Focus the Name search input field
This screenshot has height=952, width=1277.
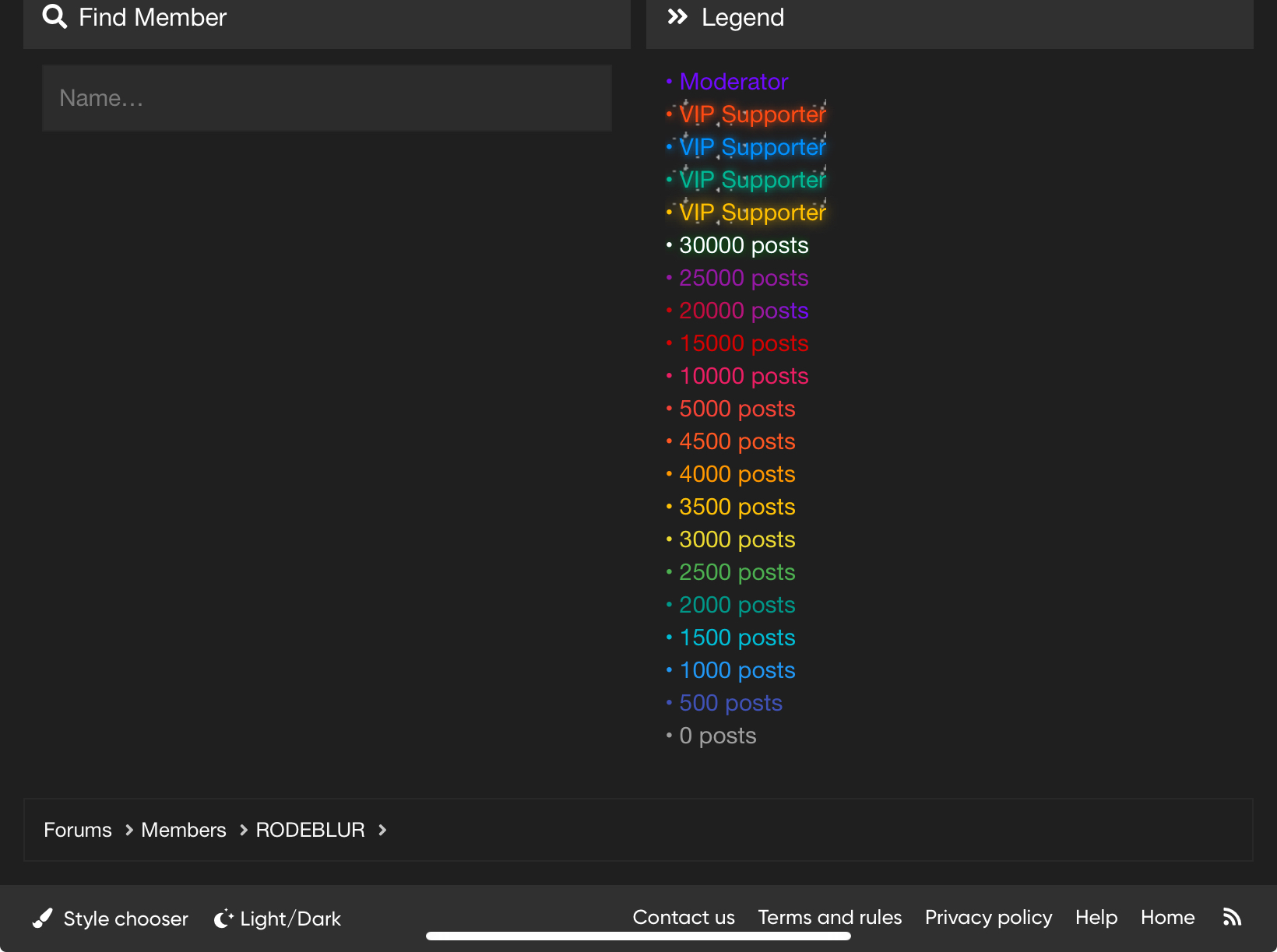click(x=327, y=98)
